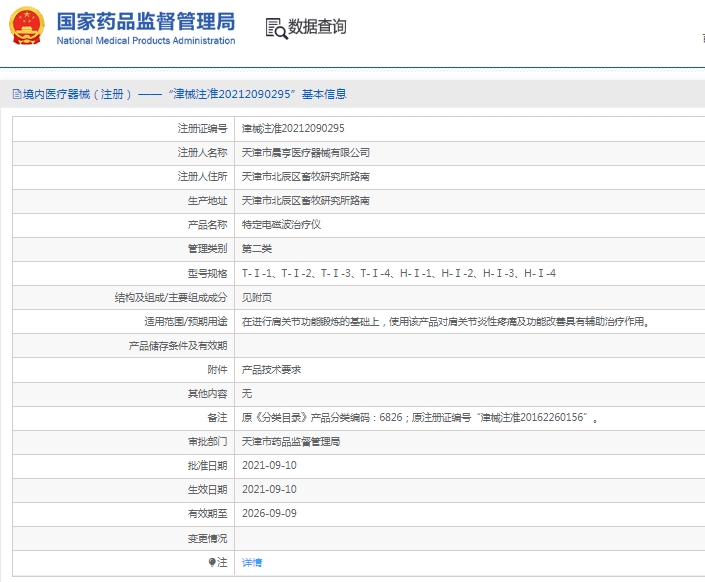Open the 详情 link

pos(252,562)
